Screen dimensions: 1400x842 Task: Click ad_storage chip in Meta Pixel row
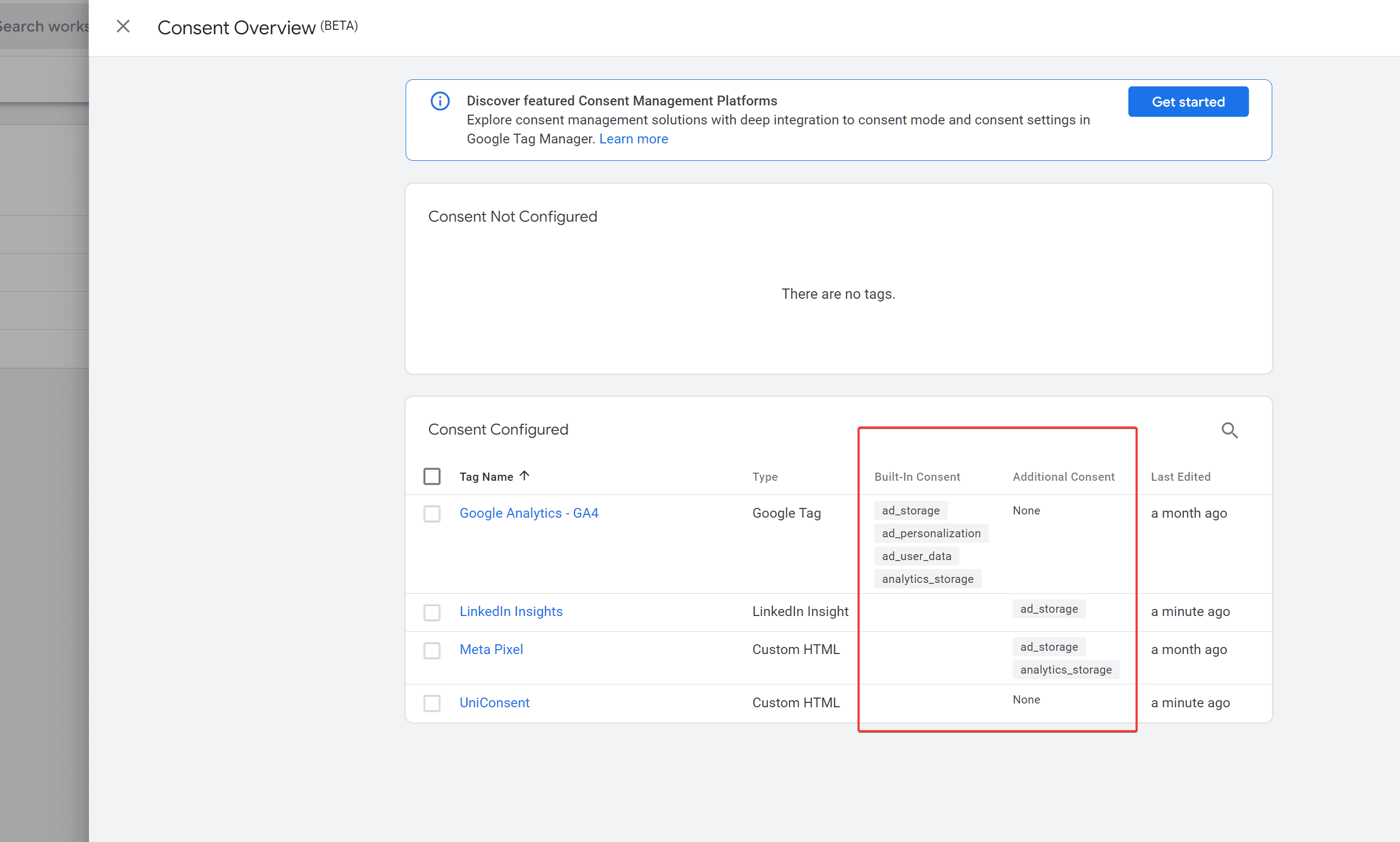[x=1049, y=647]
